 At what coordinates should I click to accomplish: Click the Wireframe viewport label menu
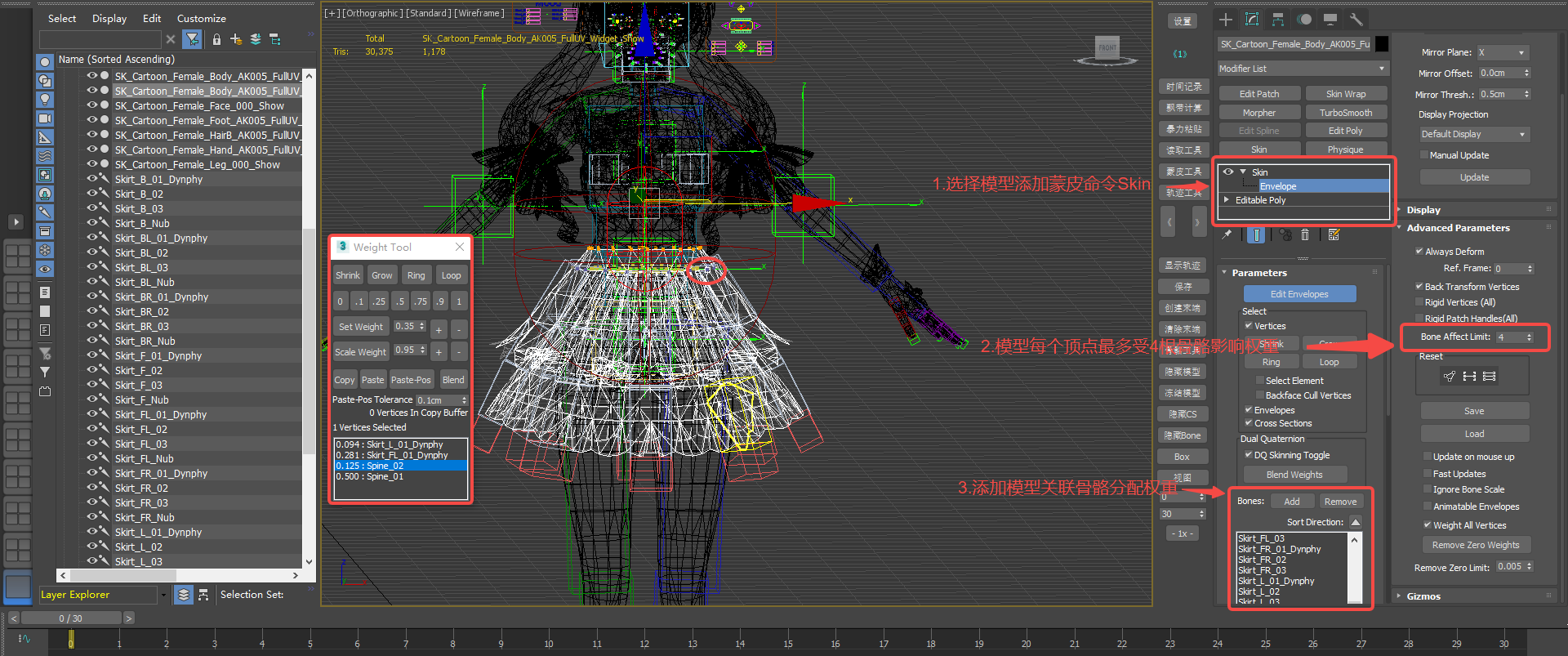click(479, 13)
